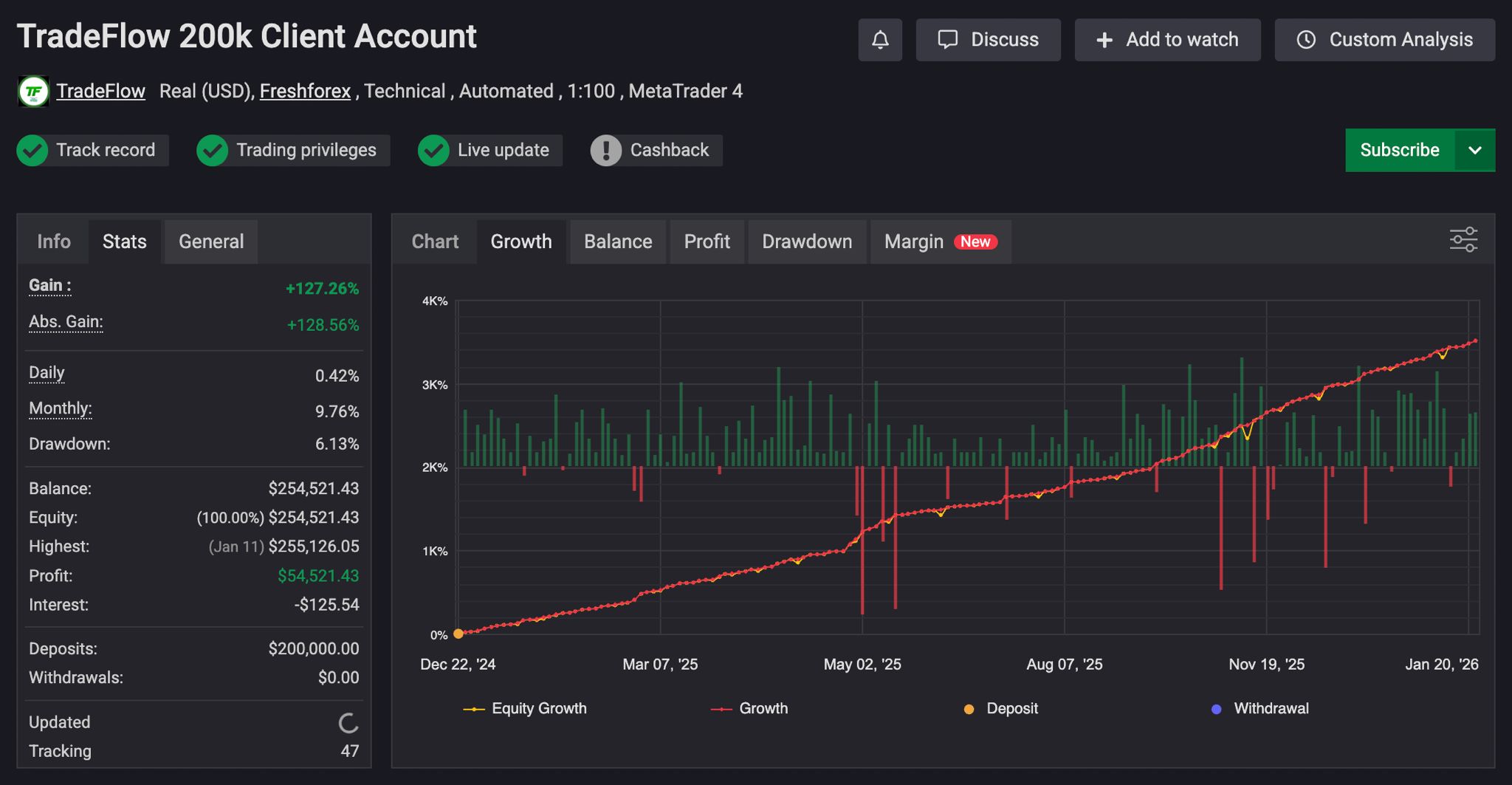Open chart settings sliders icon
Screen dimensions: 1512x785
click(1463, 240)
